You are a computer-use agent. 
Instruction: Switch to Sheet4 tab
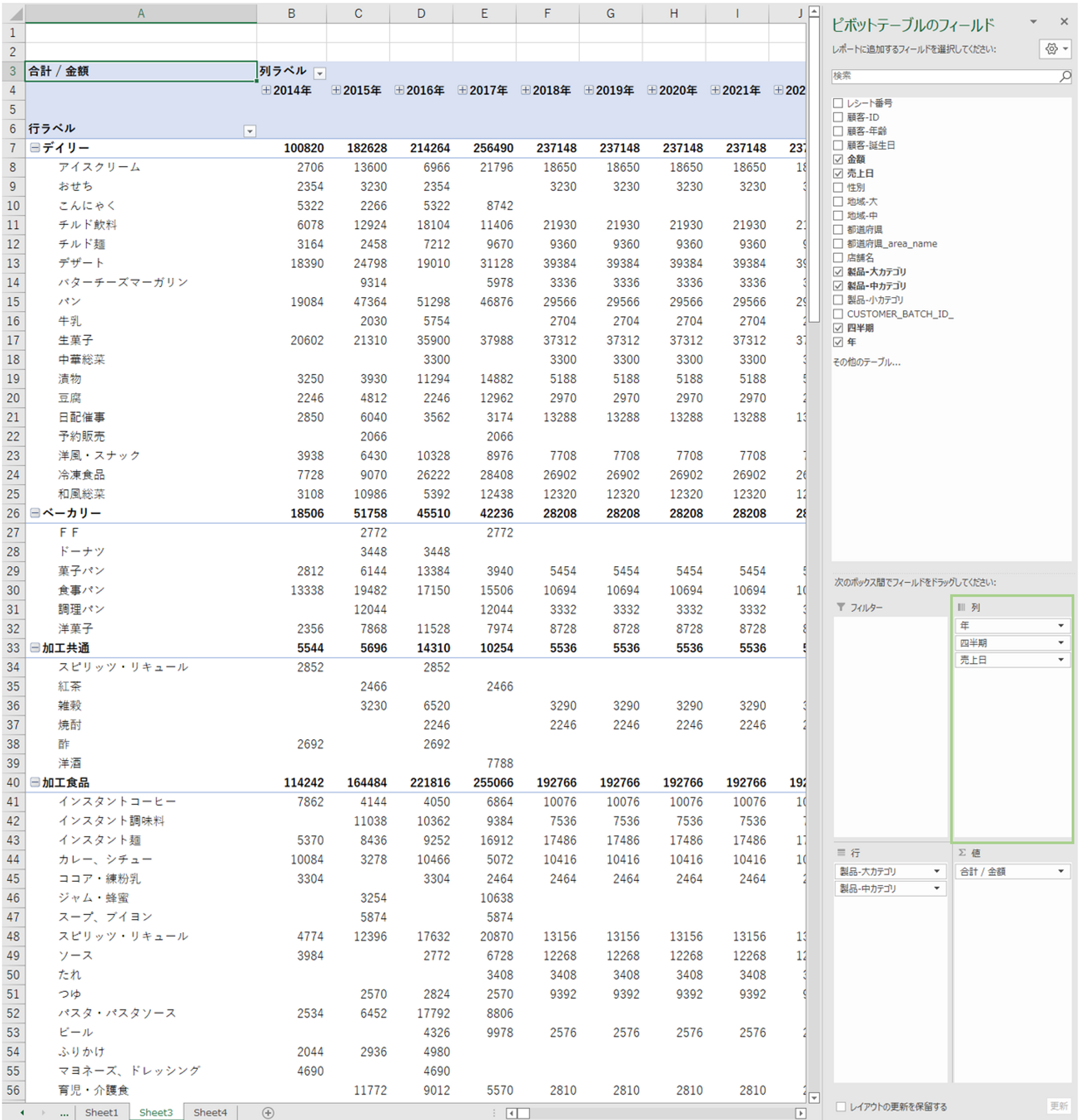(x=210, y=1112)
